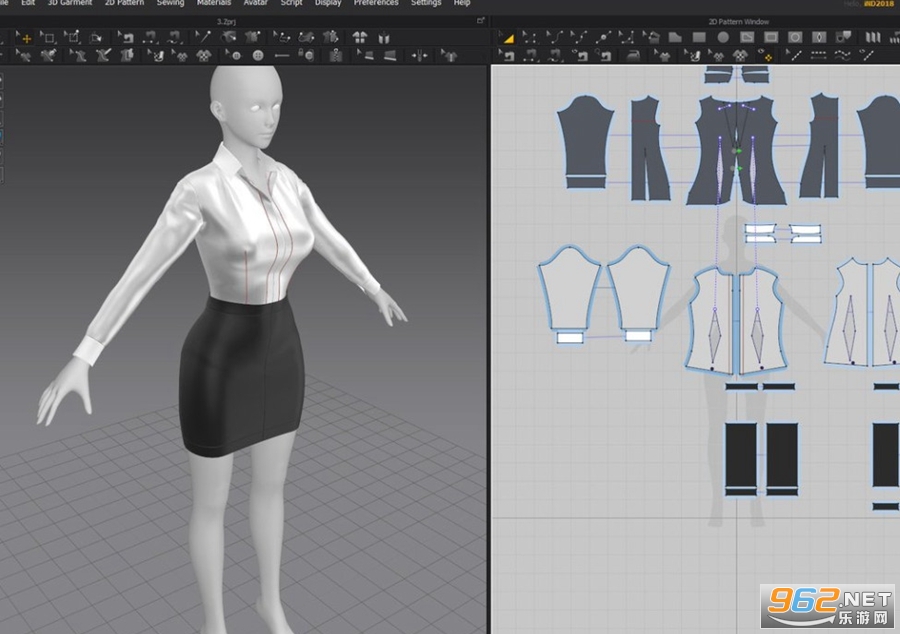Choose the Segment Sewing tool in 3D toolbar
The image size is (900, 634).
pyautogui.click(x=150, y=38)
